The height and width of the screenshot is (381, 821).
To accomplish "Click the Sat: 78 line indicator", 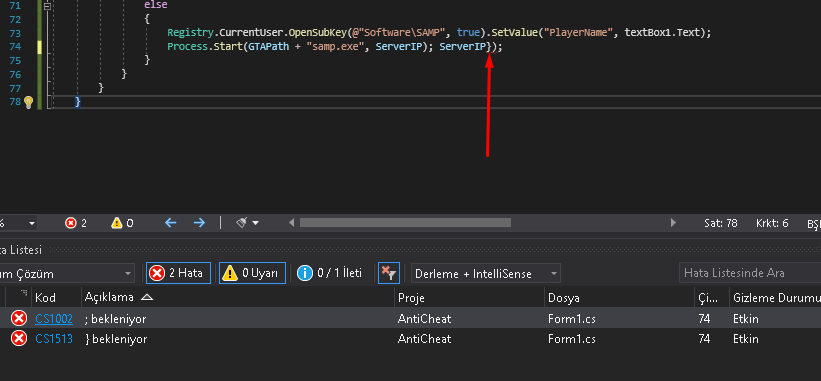I will coord(720,223).
